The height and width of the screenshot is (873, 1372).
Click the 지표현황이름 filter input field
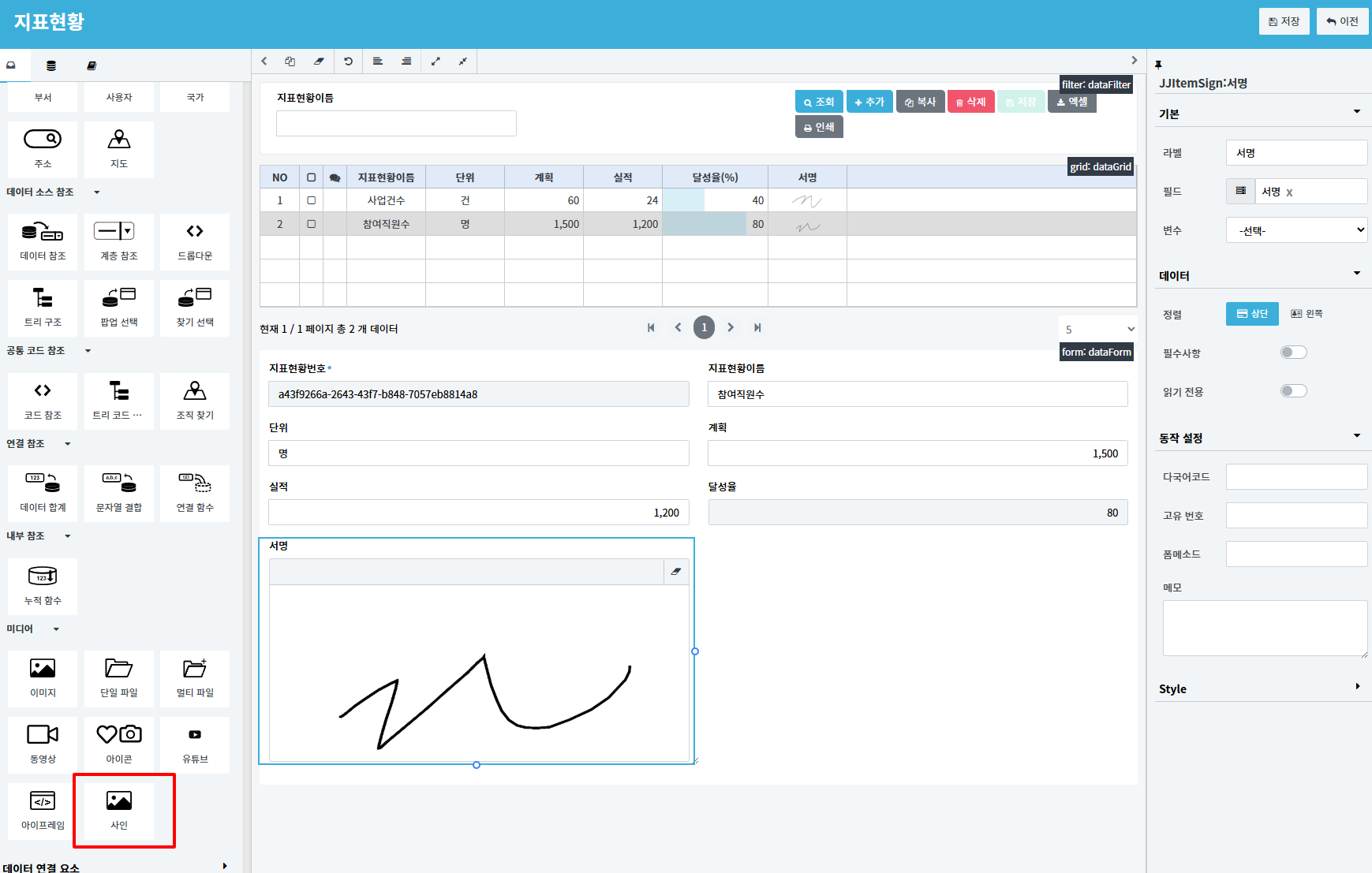(396, 124)
